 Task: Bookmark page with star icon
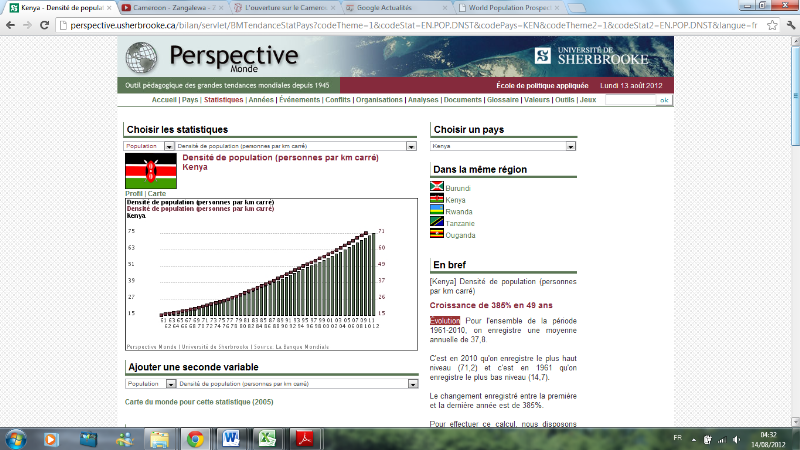(772, 25)
